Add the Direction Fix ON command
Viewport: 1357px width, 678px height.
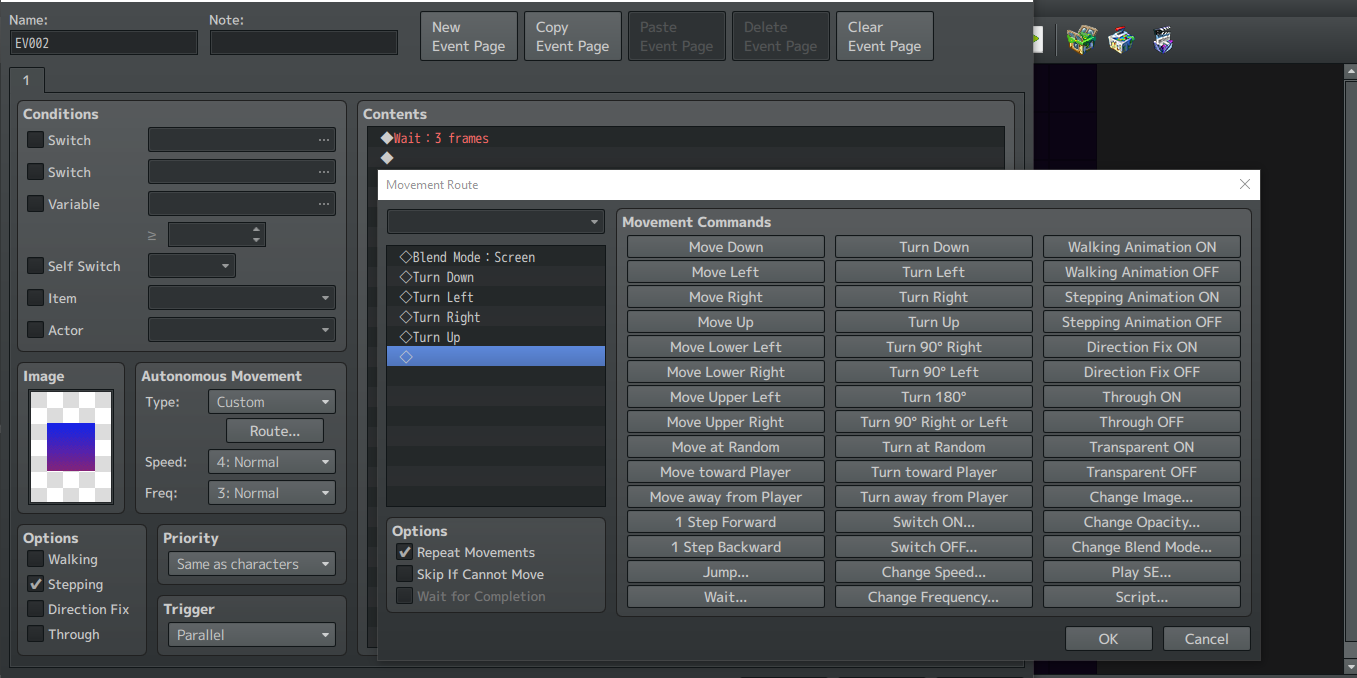(1142, 347)
